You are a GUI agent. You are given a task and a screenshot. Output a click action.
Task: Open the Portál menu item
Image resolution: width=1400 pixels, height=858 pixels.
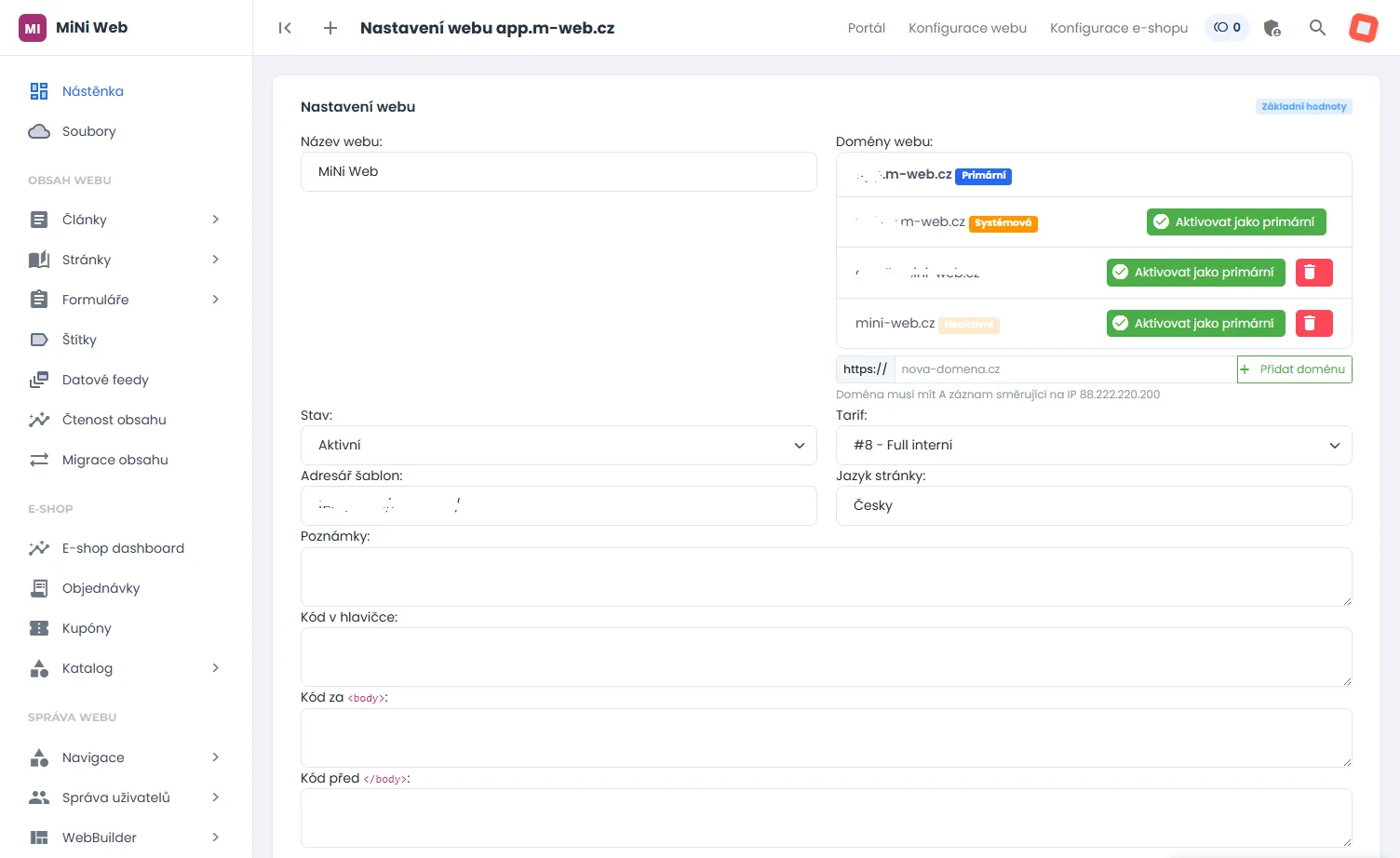point(867,28)
